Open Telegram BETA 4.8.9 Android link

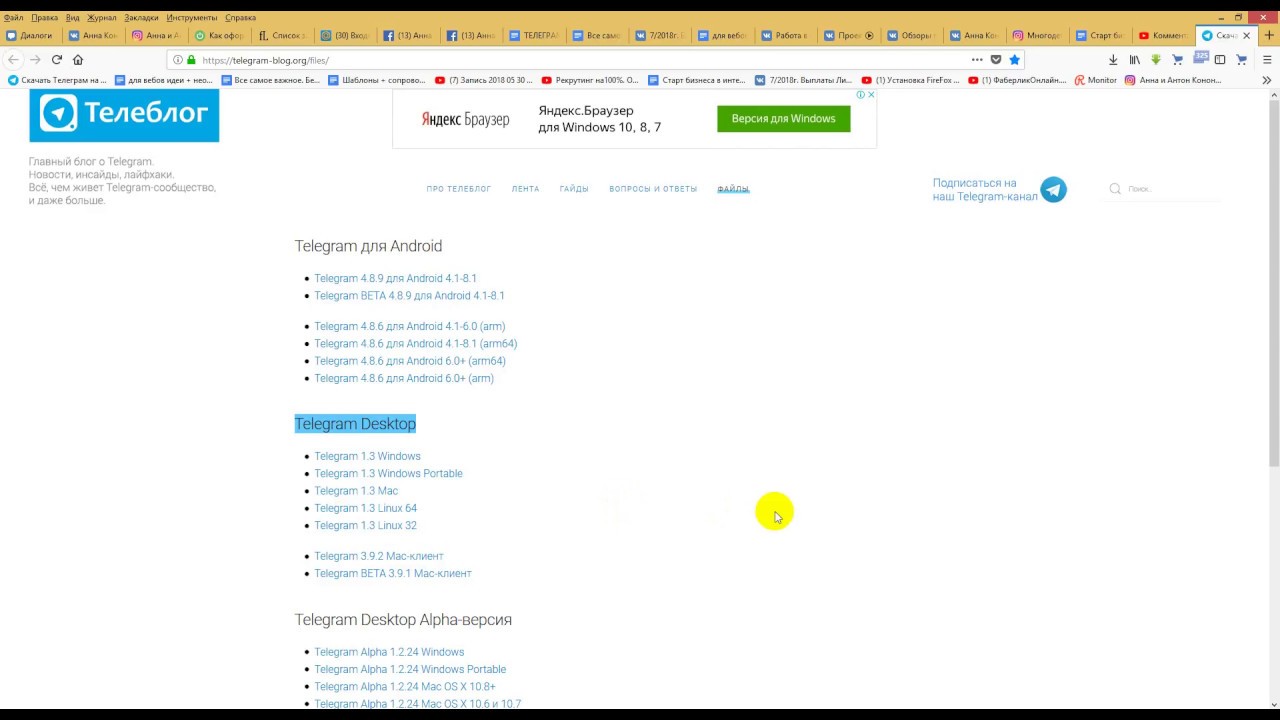coord(409,296)
